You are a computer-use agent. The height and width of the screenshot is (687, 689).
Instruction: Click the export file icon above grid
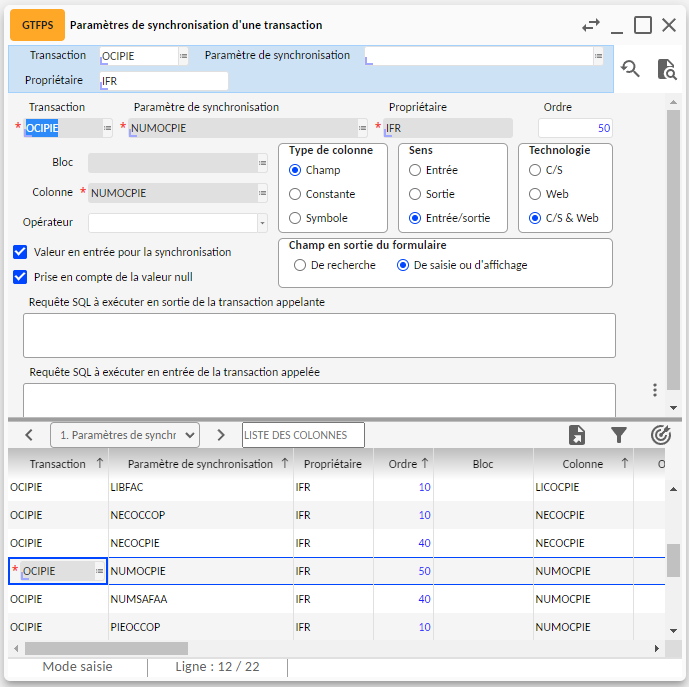pos(577,435)
